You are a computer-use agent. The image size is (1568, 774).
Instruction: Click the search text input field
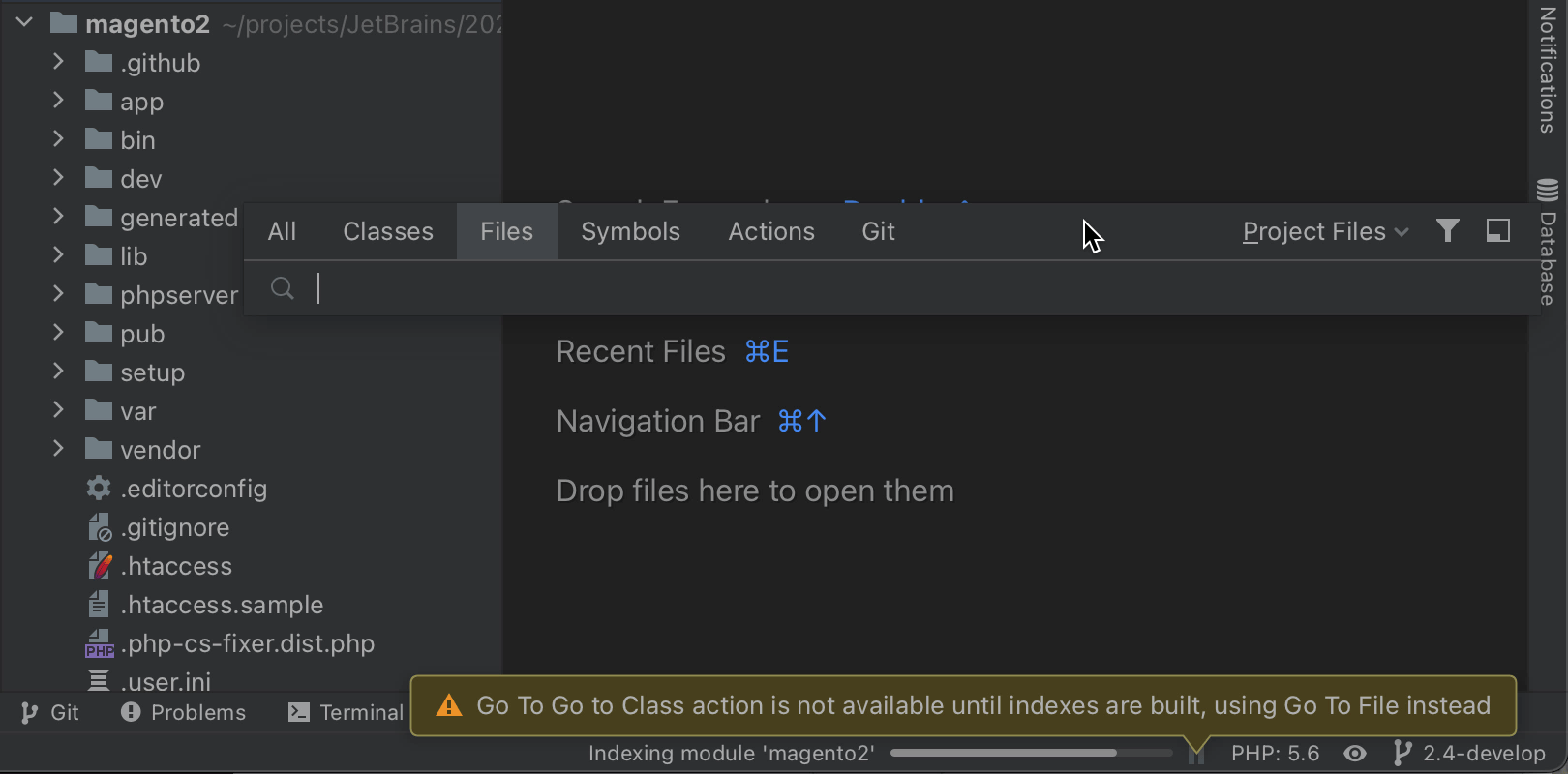click(871, 288)
